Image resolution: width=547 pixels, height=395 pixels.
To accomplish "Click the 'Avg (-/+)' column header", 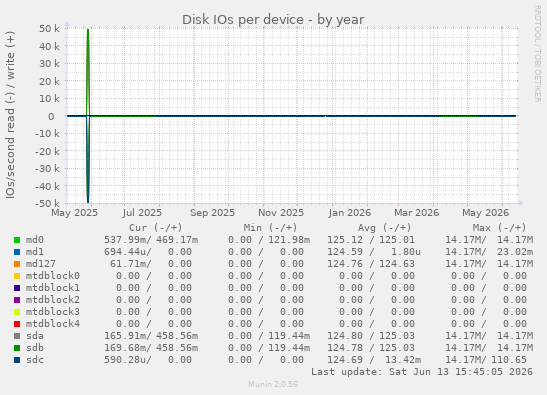I will tap(385, 228).
